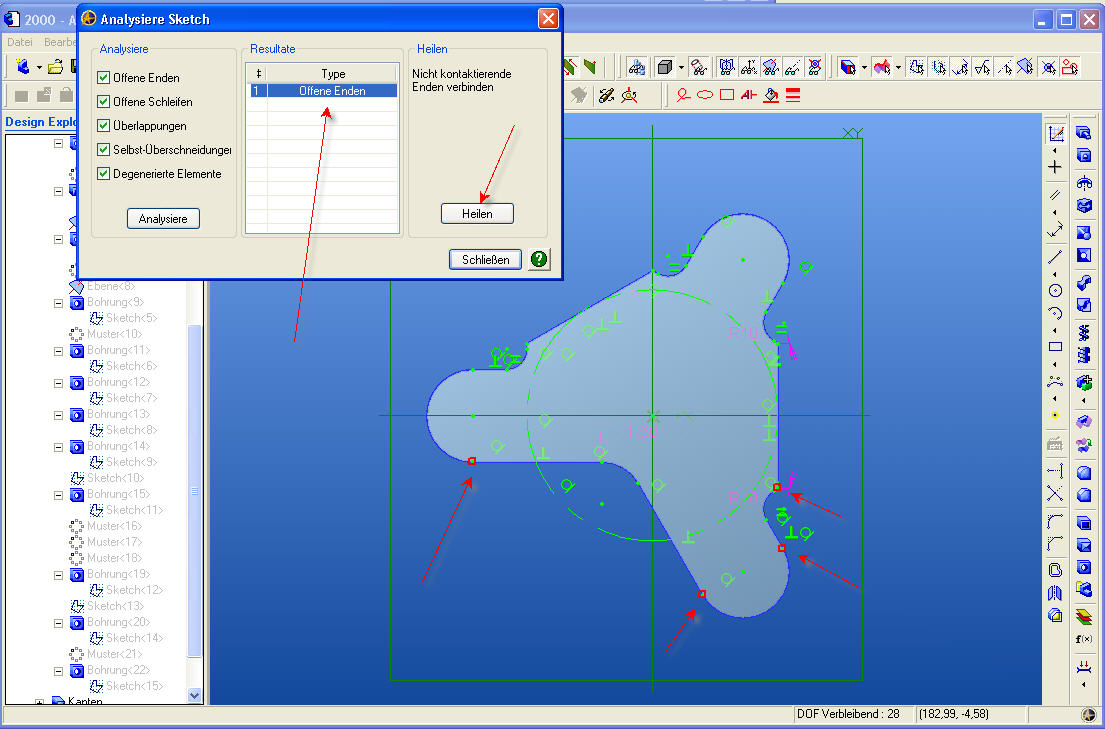The width and height of the screenshot is (1105, 729).
Task: Select the Circle sketch tool
Action: pyautogui.click(x=1055, y=290)
